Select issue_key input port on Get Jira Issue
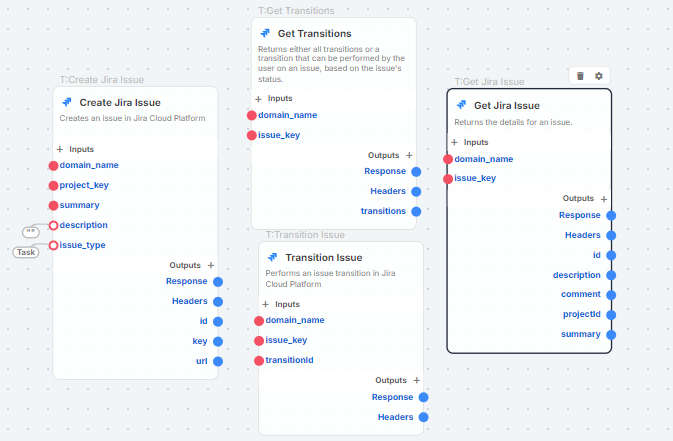The width and height of the screenshot is (673, 441). point(448,179)
